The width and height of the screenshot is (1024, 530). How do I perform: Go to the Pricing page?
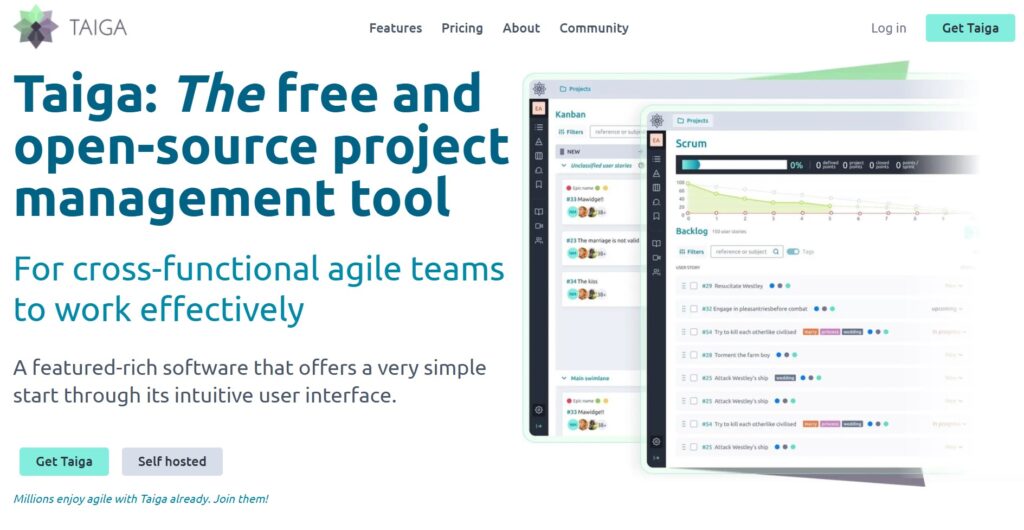click(x=462, y=28)
